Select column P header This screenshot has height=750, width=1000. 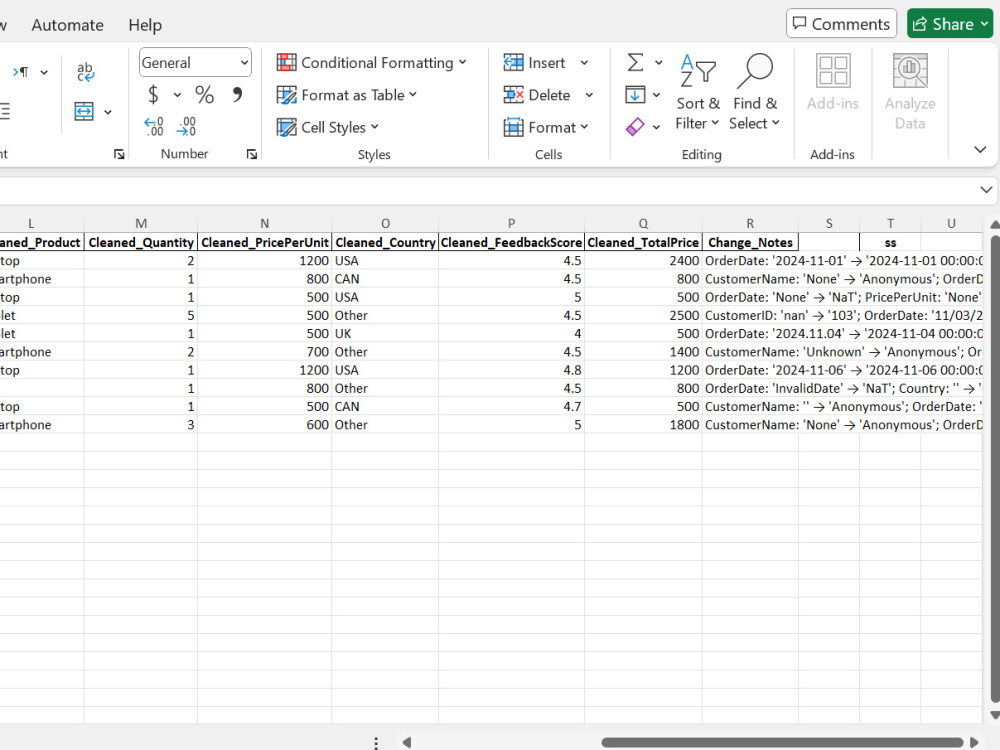click(x=511, y=223)
